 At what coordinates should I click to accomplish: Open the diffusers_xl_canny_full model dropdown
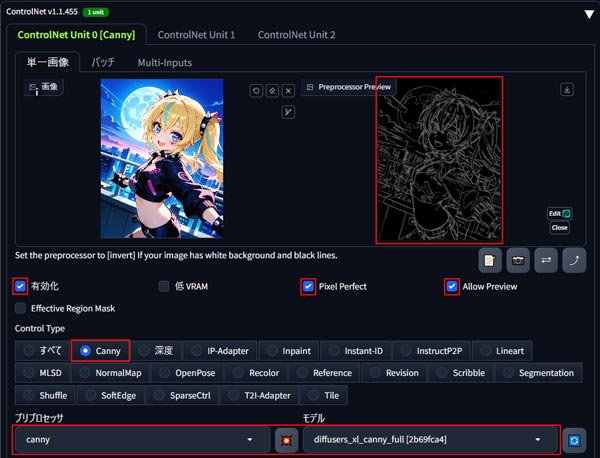(430, 440)
